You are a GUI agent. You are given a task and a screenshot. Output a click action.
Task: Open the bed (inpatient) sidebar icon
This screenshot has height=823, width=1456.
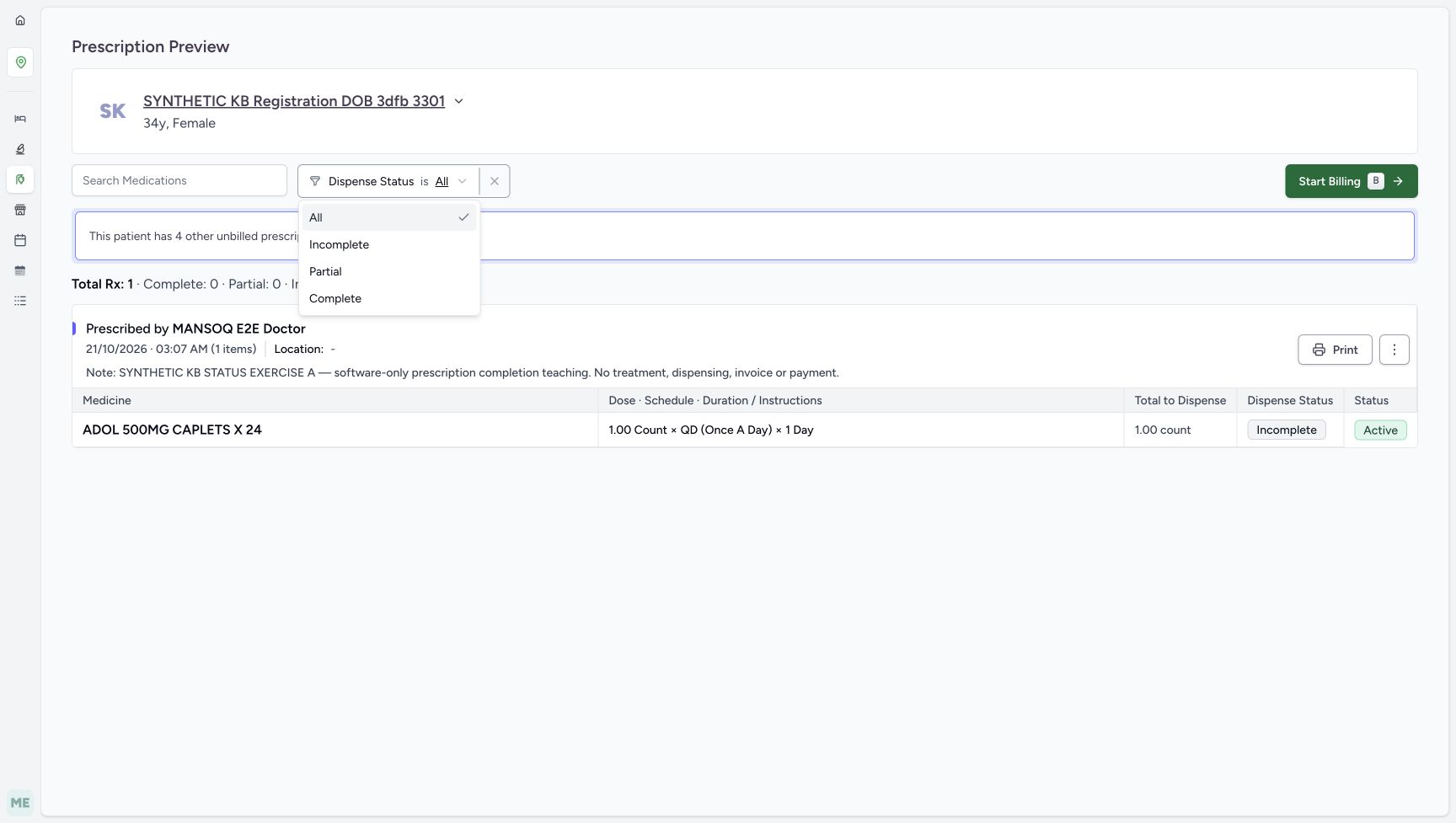pyautogui.click(x=20, y=119)
